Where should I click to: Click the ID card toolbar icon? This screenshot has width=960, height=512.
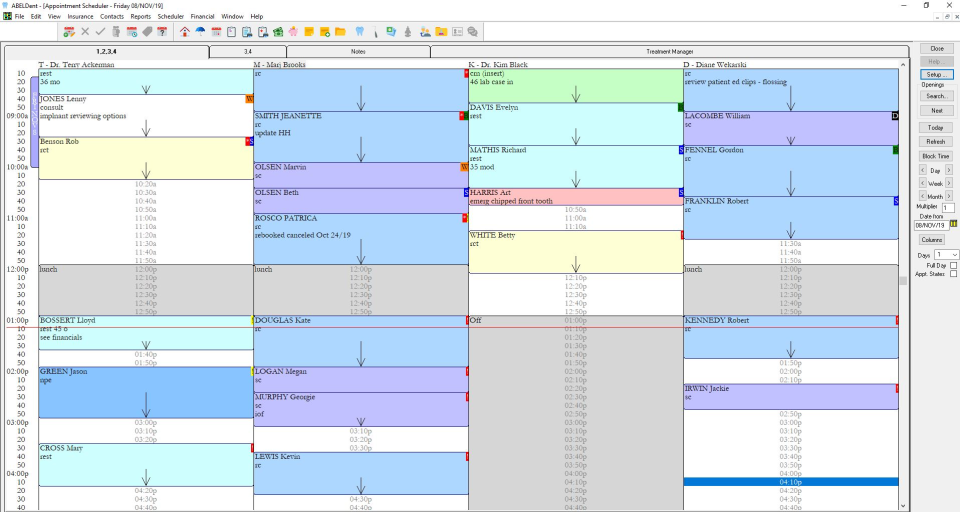pos(457,32)
